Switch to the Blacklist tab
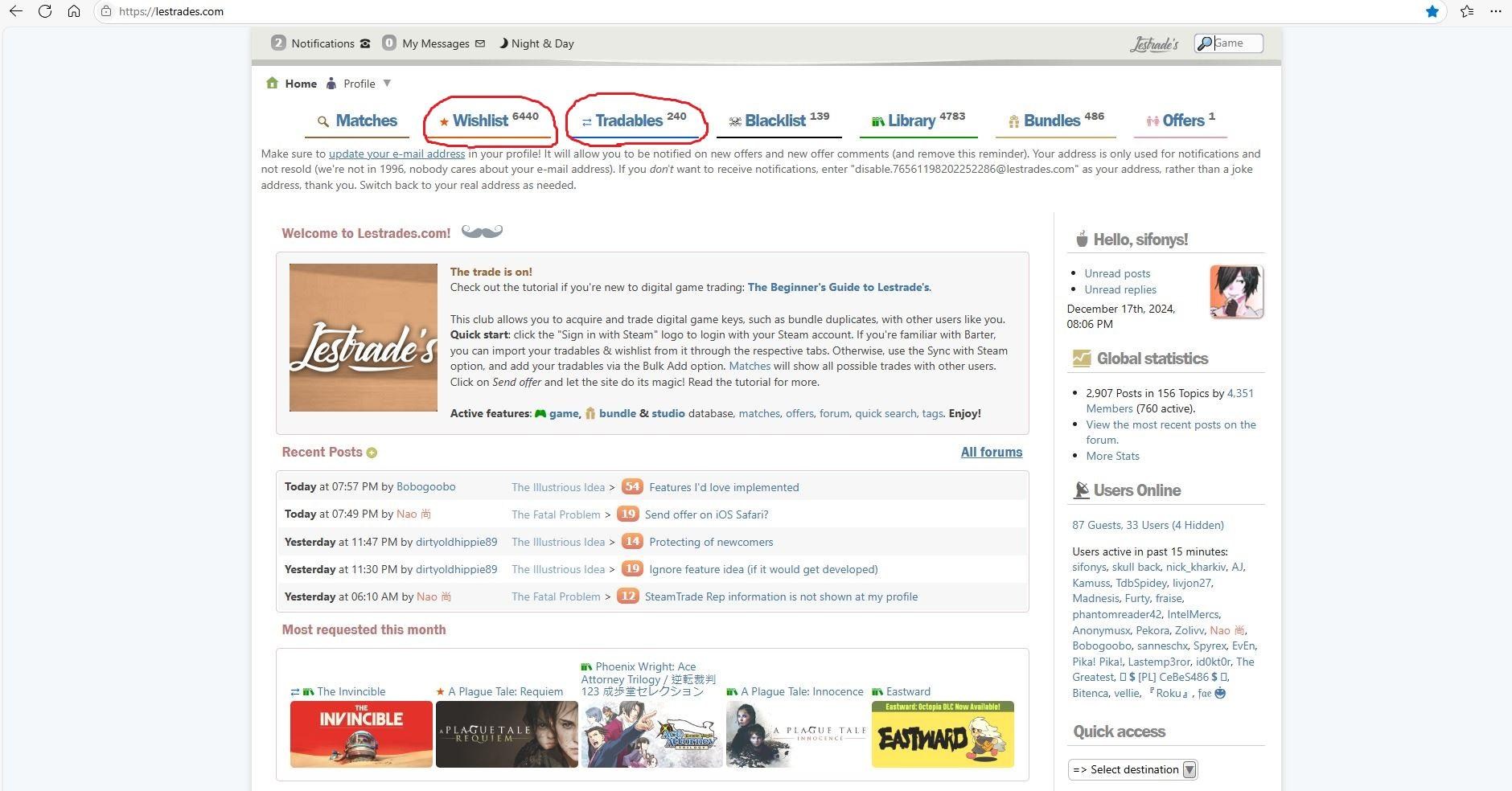This screenshot has width=1512, height=791. pyautogui.click(x=775, y=121)
